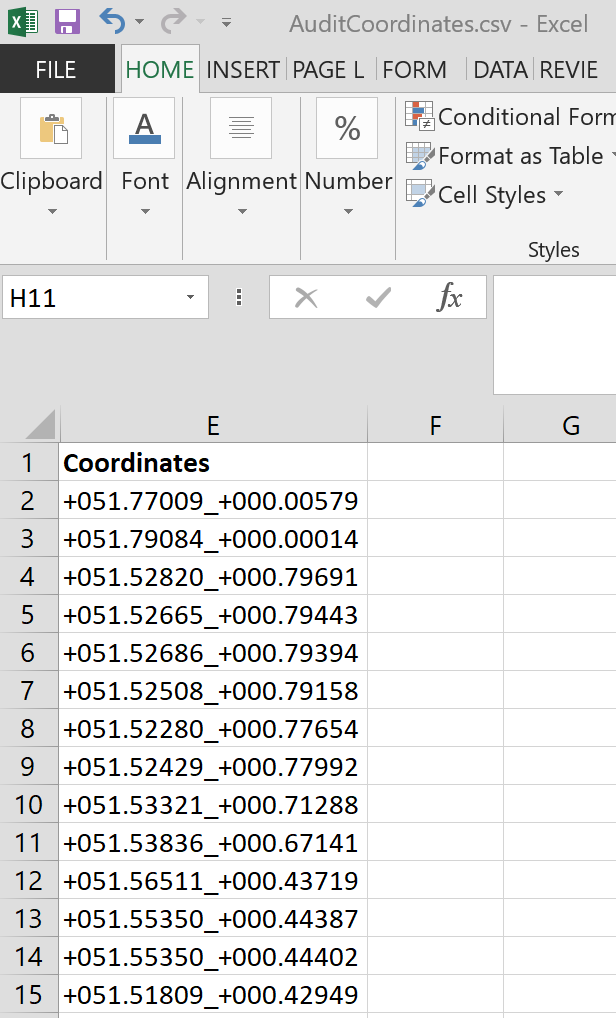Image resolution: width=616 pixels, height=1018 pixels.
Task: Open the Clipboard paste icon group
Action: coord(51,129)
